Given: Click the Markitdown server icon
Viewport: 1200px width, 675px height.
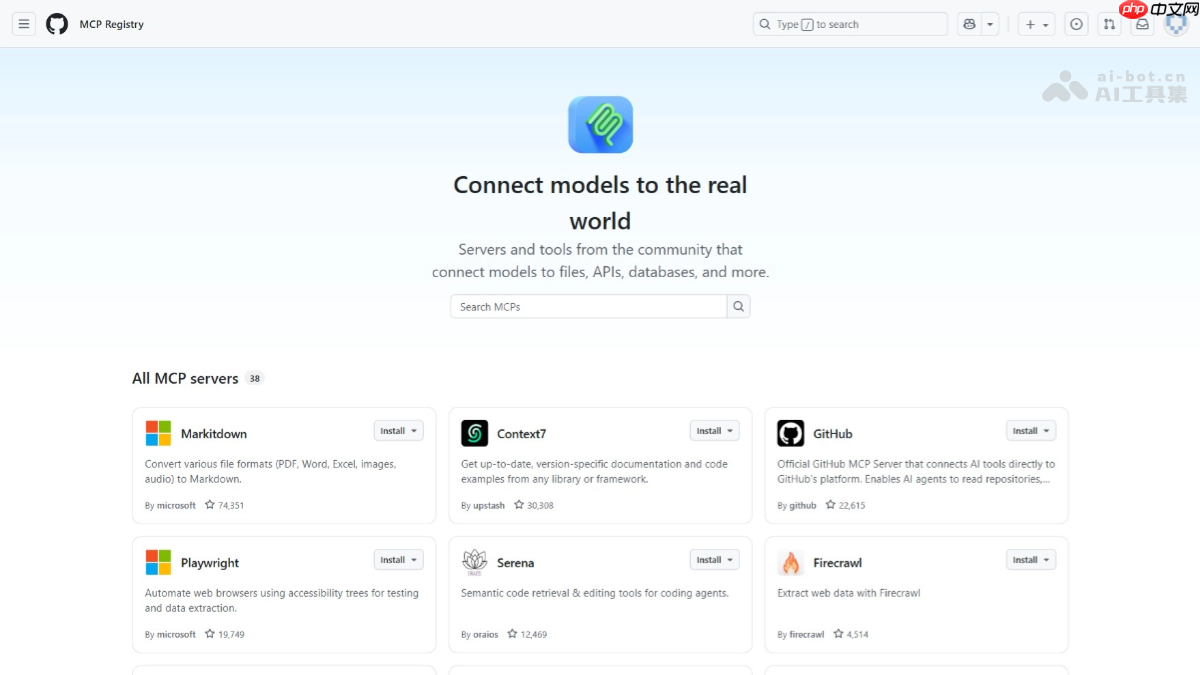Looking at the screenshot, I should (157, 433).
